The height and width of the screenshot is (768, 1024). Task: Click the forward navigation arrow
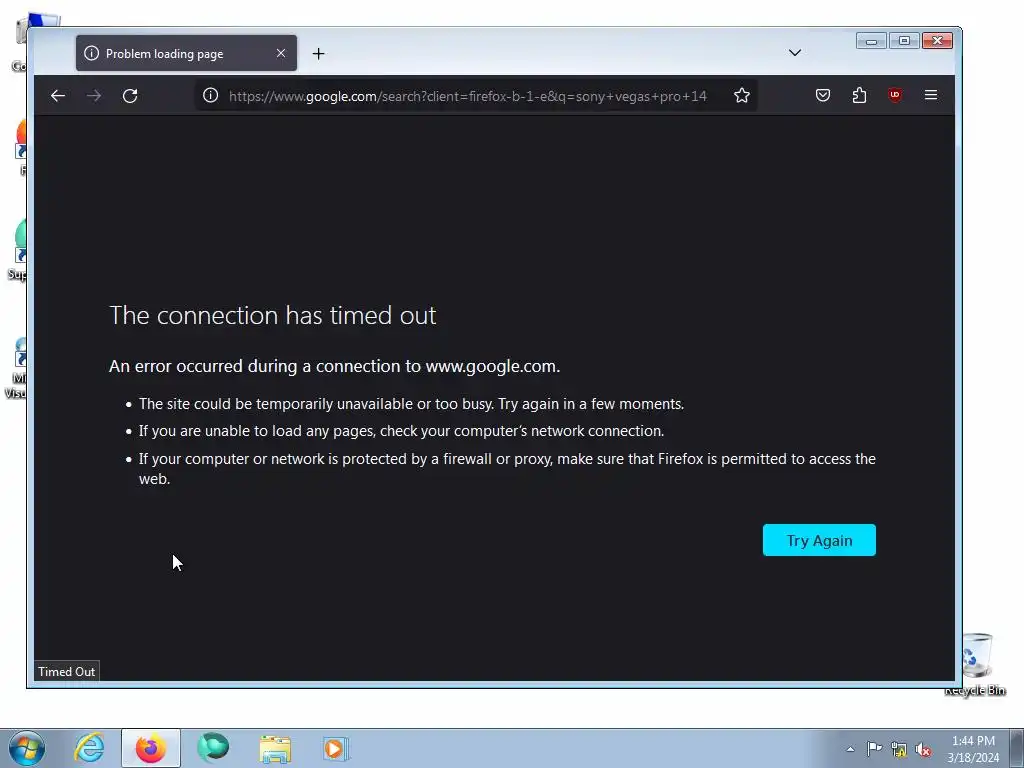tap(94, 96)
